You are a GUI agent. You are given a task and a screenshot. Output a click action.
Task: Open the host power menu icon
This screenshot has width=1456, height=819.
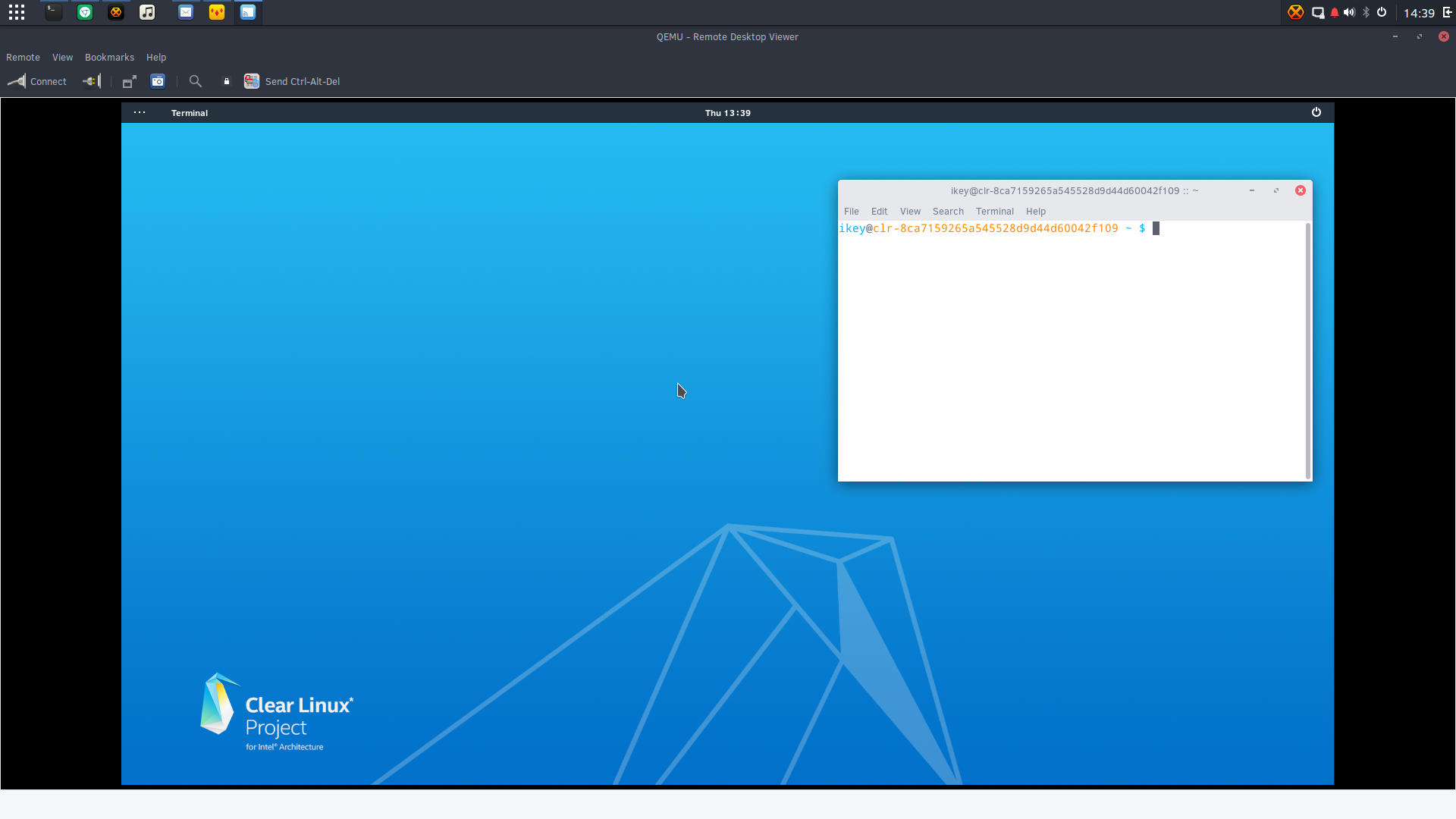tap(1382, 12)
